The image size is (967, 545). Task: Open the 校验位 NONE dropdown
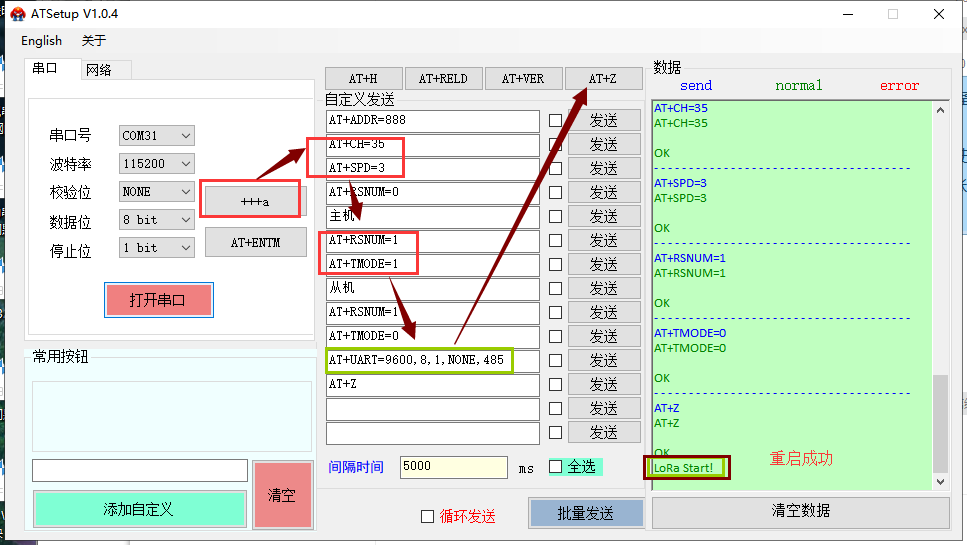157,191
